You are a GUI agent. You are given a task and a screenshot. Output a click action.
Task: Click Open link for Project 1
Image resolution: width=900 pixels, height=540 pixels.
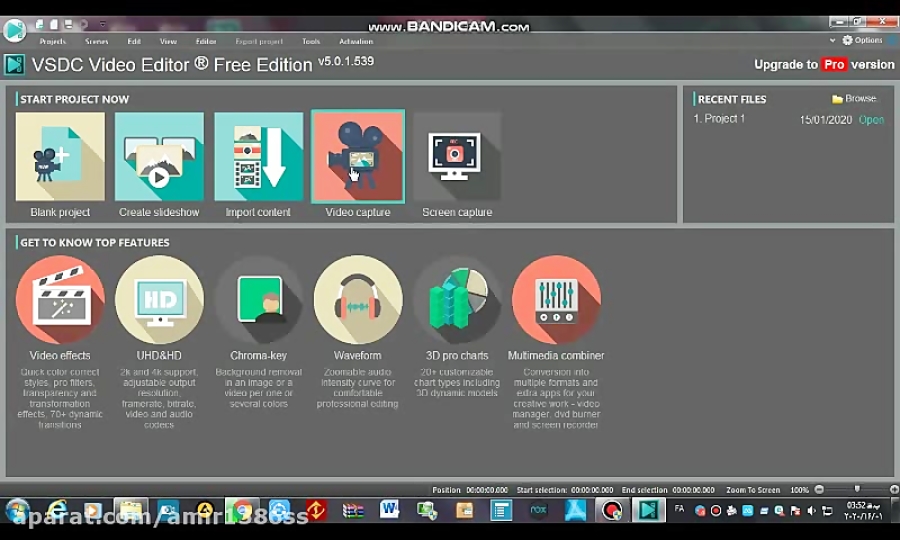point(871,120)
